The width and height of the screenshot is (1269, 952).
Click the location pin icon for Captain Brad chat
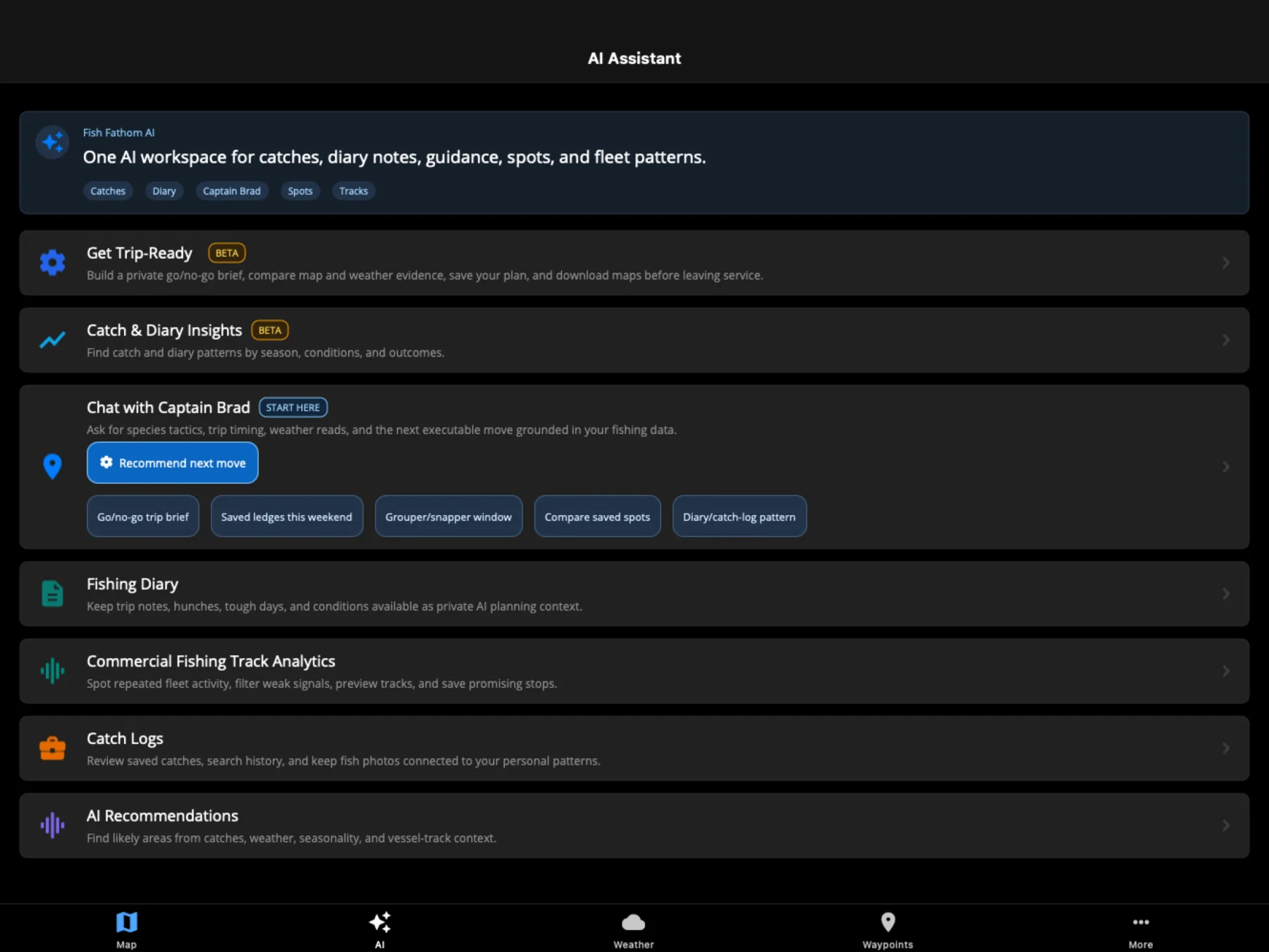(x=52, y=466)
